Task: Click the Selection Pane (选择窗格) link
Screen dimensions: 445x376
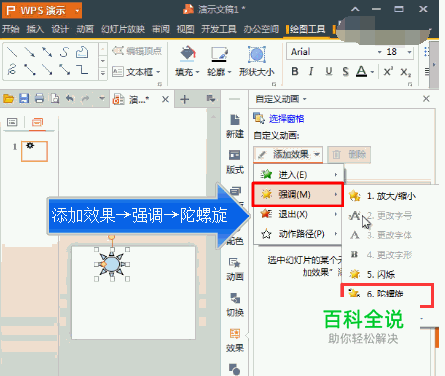Action: 286,119
